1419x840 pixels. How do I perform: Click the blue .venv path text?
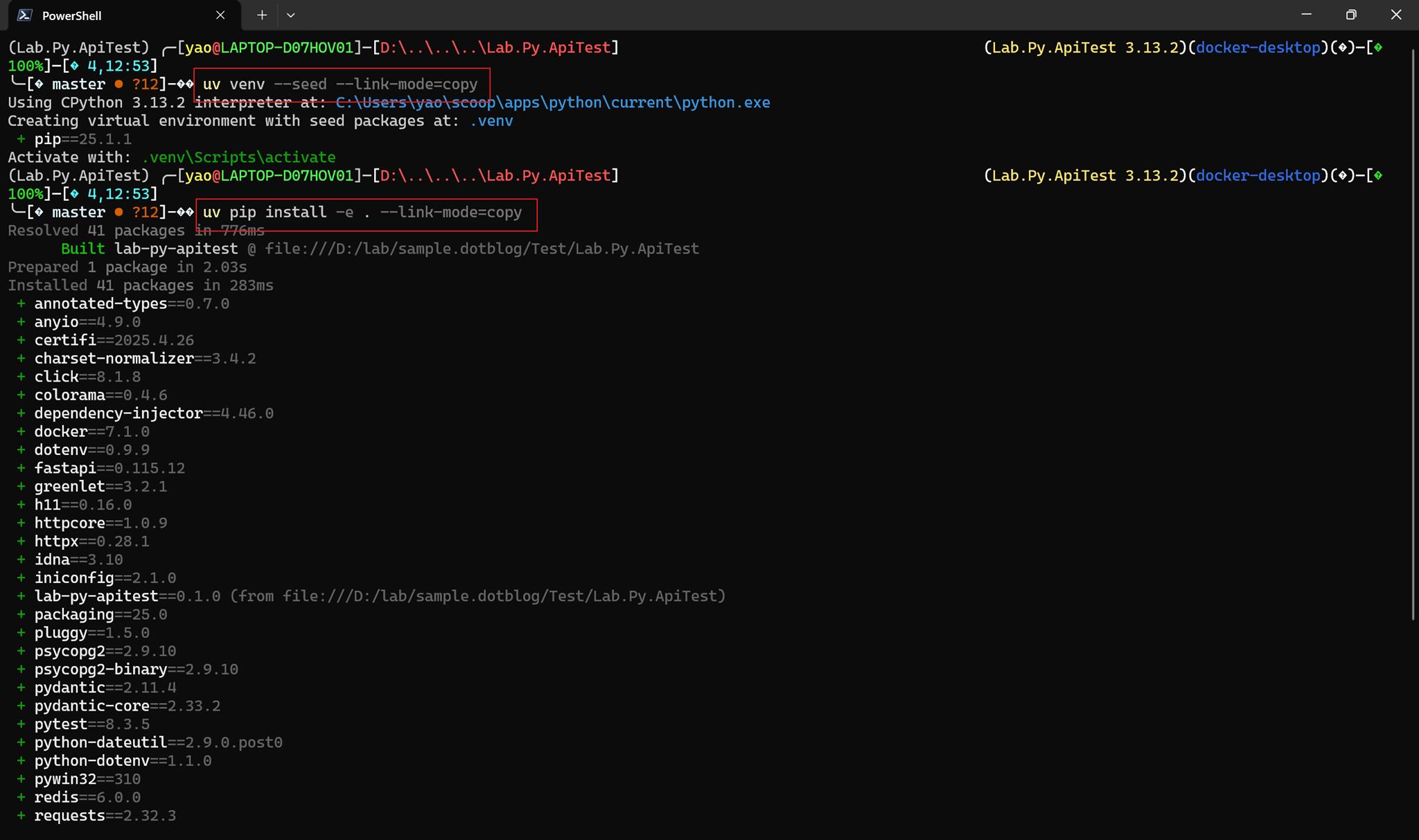click(x=491, y=121)
